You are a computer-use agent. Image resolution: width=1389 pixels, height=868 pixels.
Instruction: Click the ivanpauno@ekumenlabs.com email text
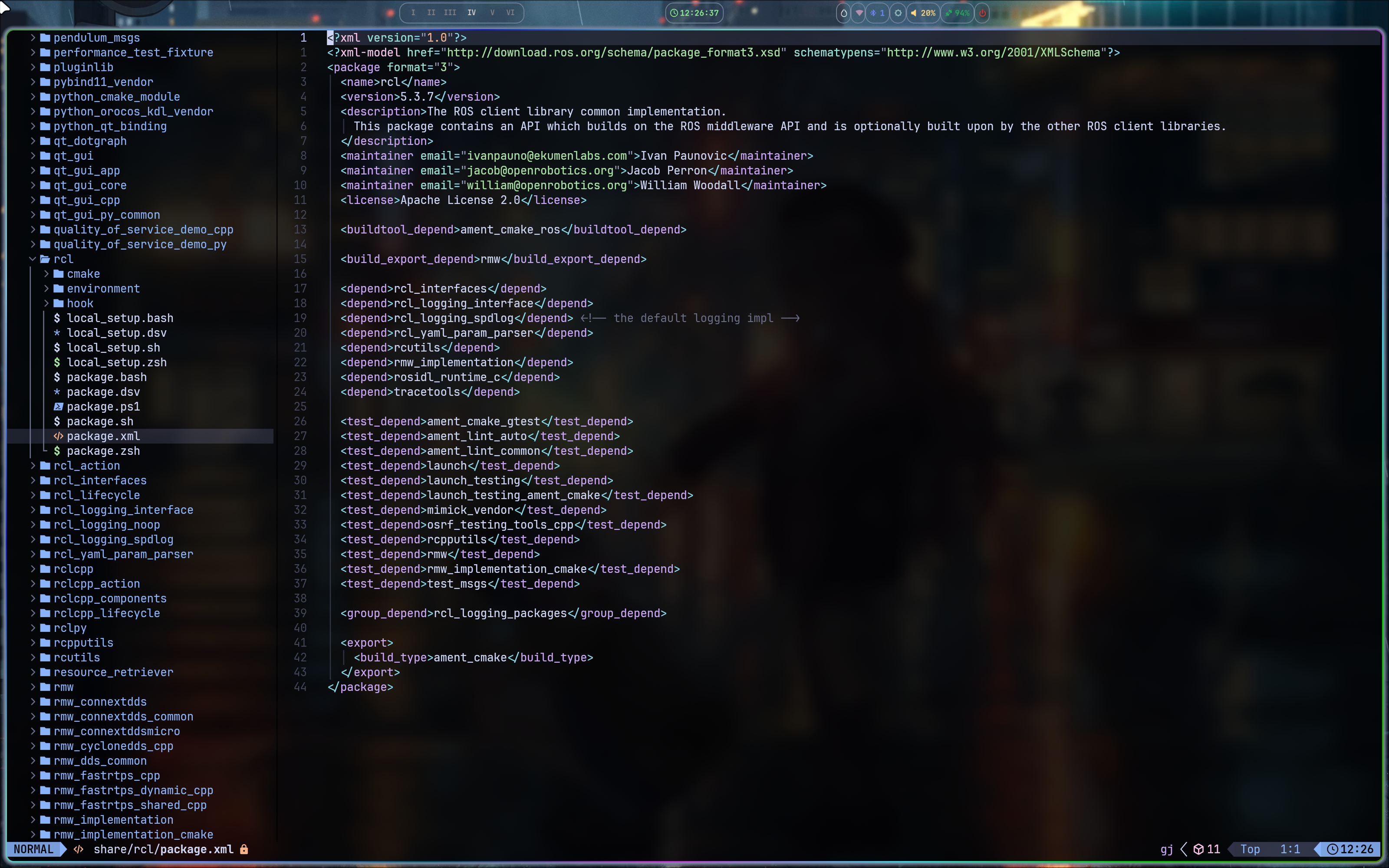coord(547,156)
